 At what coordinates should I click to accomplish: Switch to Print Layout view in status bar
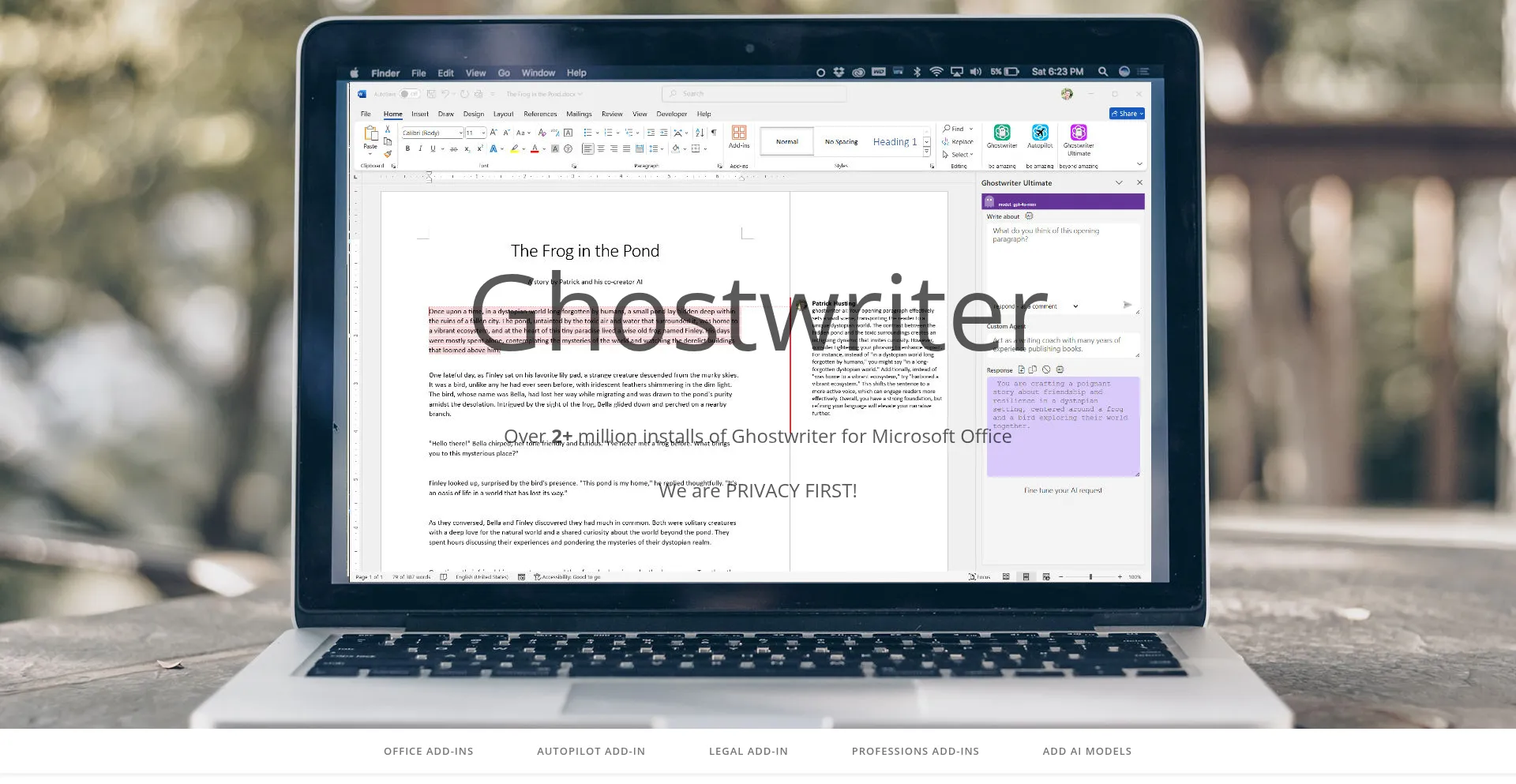(x=1026, y=577)
